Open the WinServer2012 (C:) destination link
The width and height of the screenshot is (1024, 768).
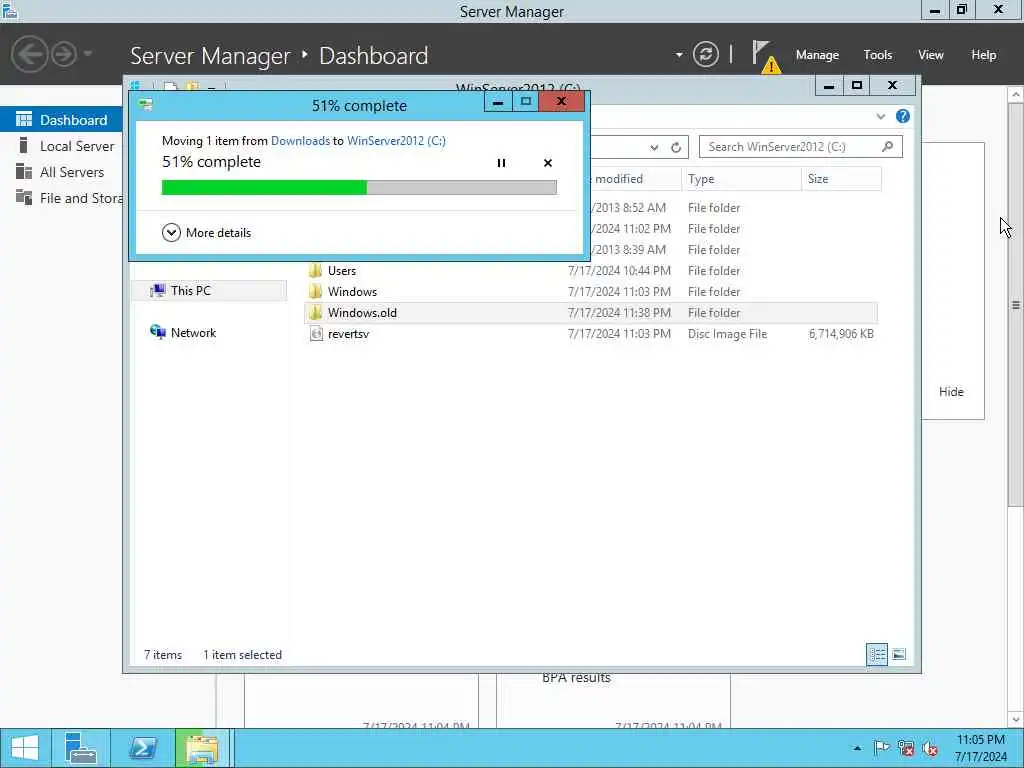coord(396,140)
